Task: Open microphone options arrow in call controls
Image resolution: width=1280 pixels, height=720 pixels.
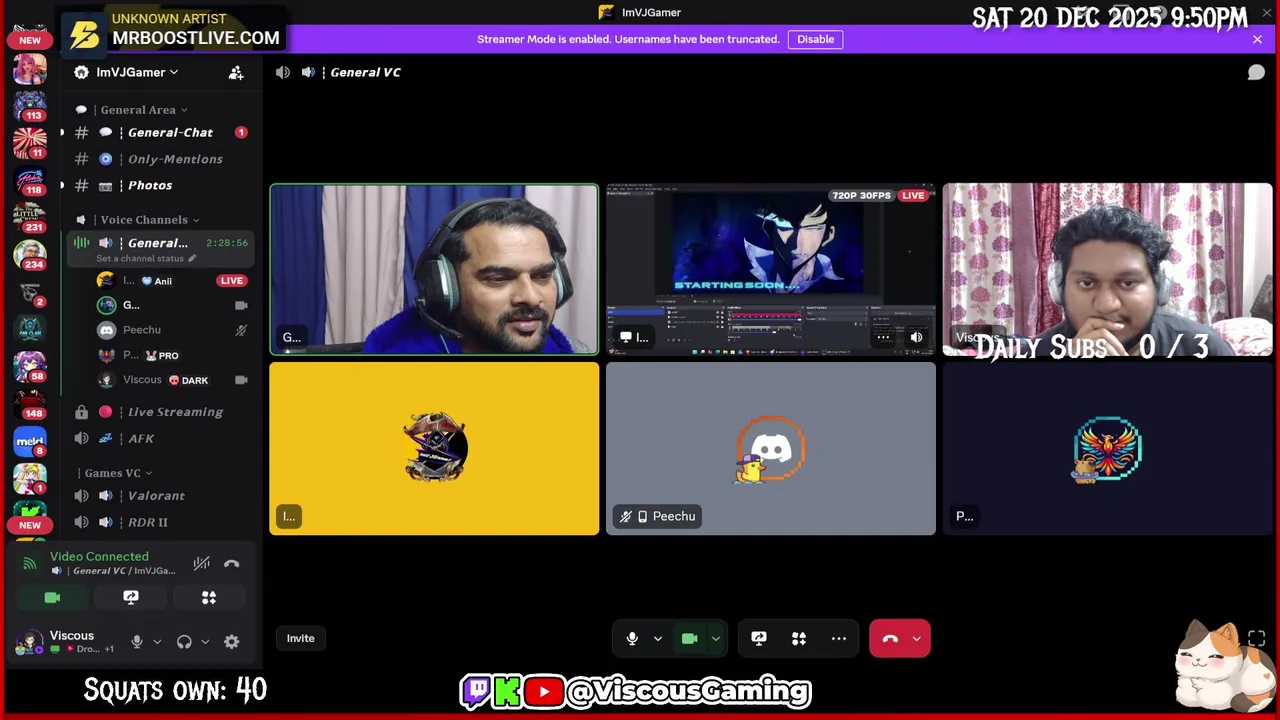Action: (657, 639)
